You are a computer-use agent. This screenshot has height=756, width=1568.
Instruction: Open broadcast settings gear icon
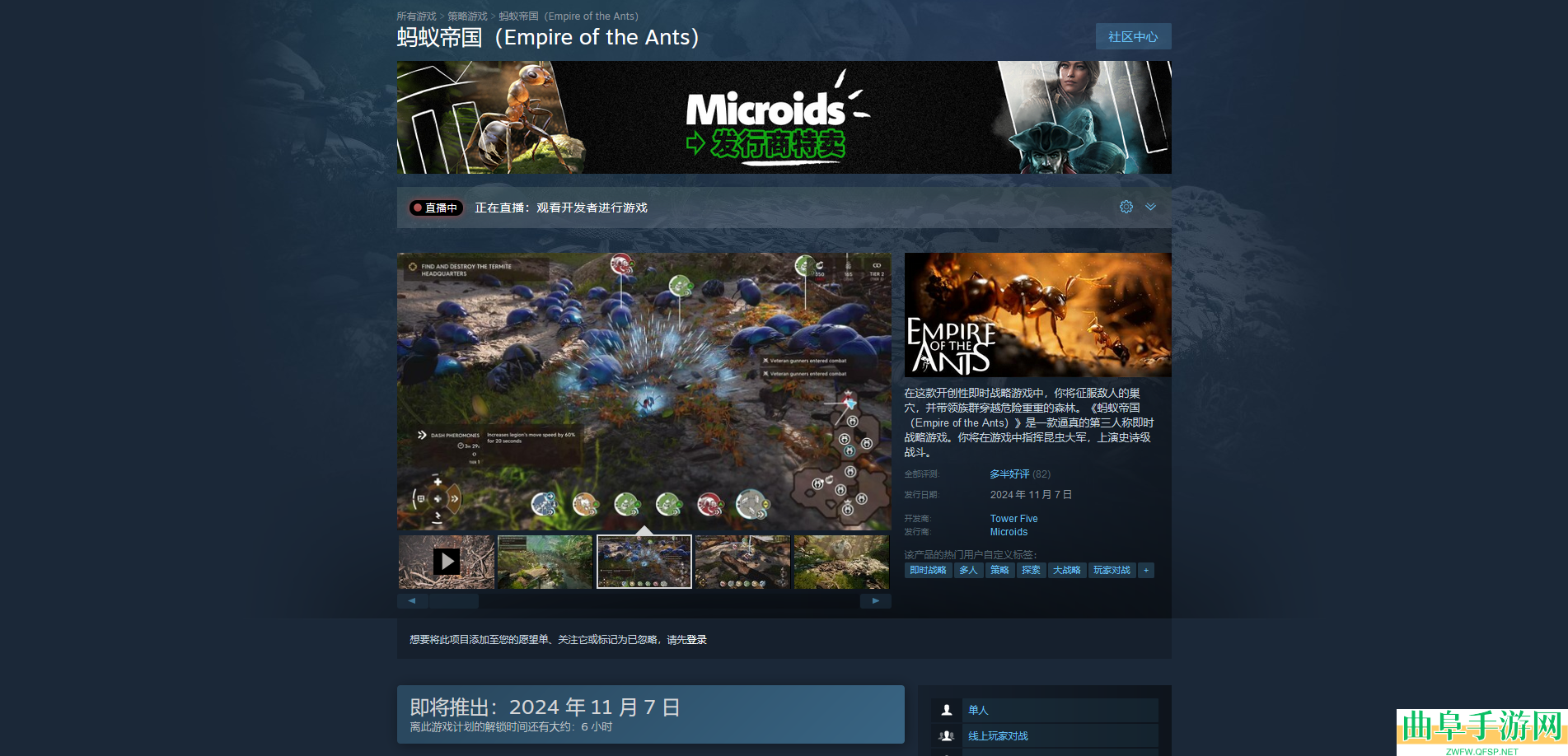(x=1126, y=207)
